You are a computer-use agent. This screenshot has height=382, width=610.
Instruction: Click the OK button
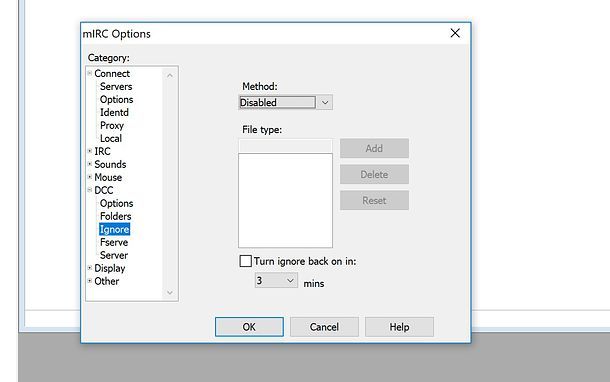pyautogui.click(x=249, y=327)
